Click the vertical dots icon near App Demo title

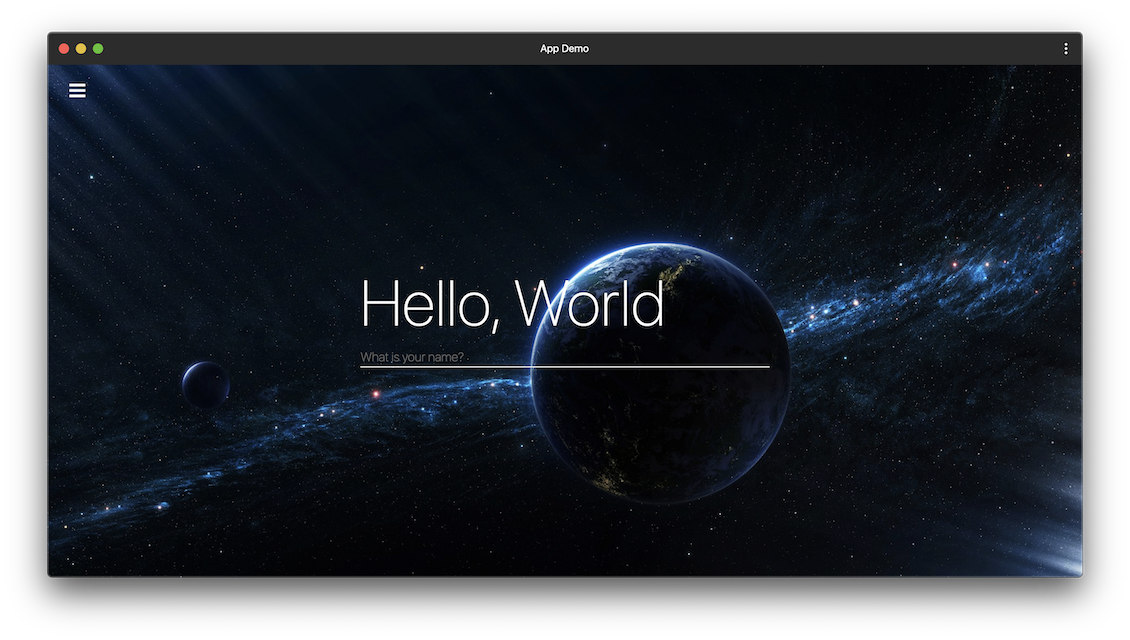pyautogui.click(x=1065, y=48)
